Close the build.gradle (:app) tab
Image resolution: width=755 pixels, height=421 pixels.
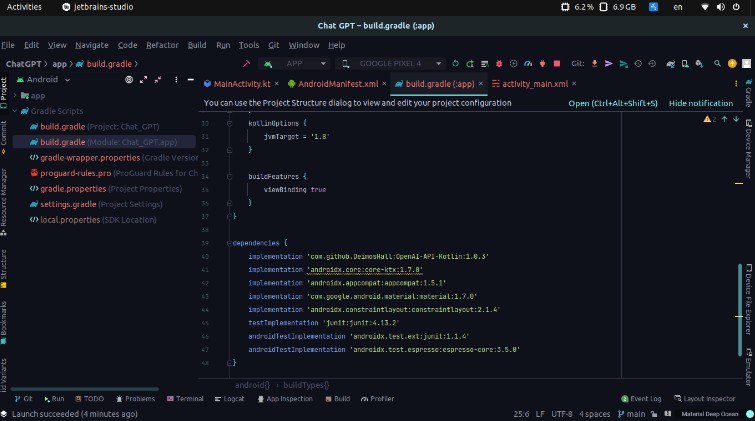pyautogui.click(x=481, y=84)
